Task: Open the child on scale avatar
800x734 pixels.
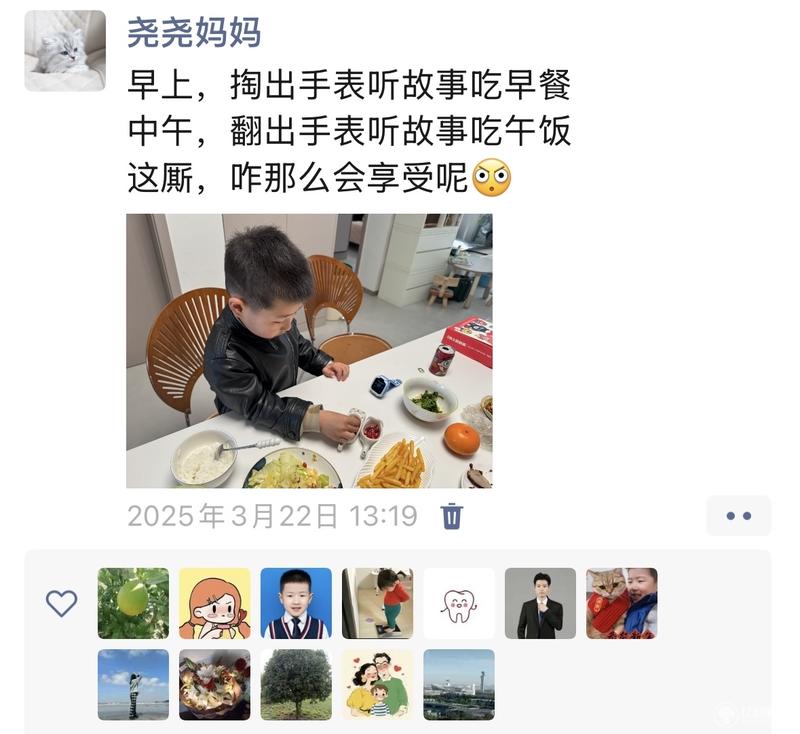Action: tap(378, 603)
